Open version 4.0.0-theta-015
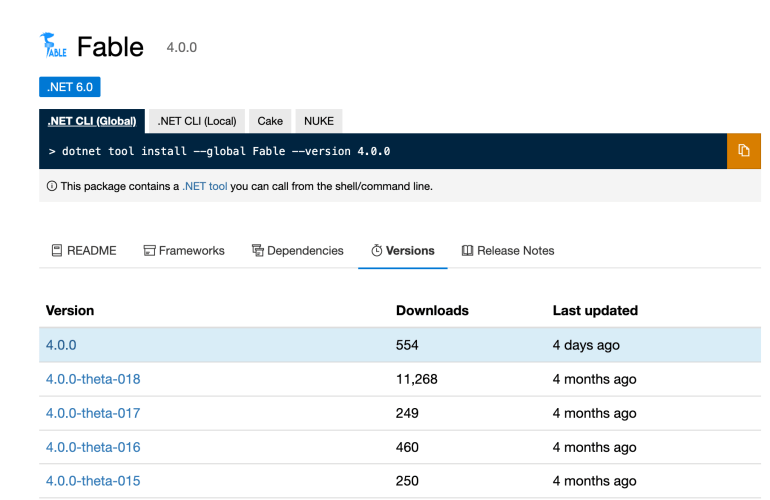770x500 pixels. pos(93,481)
